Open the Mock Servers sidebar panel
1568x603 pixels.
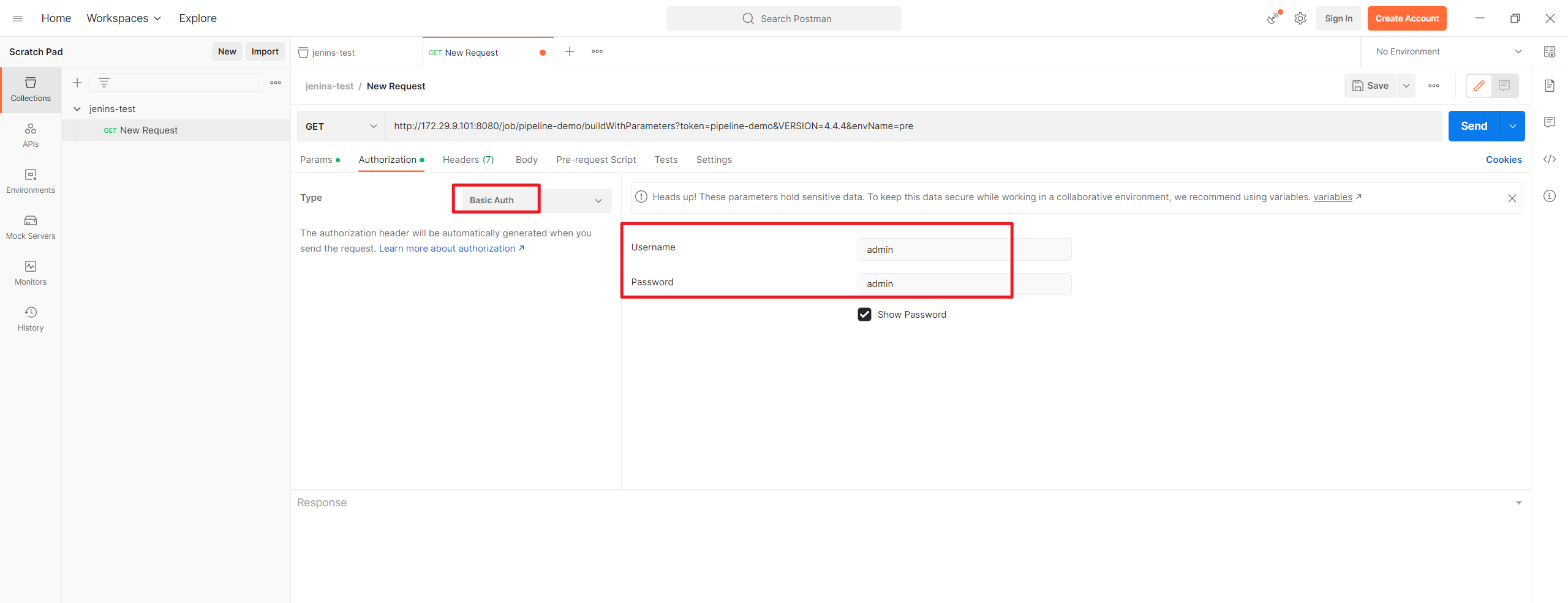click(x=31, y=228)
